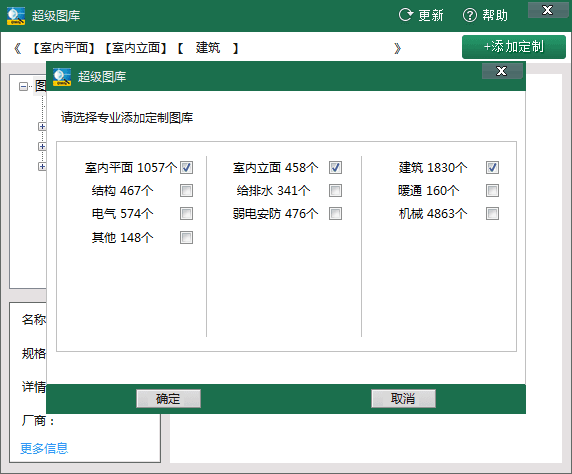The width and height of the screenshot is (572, 474).
Task: Click the 弱电安防 476个 label
Action: point(275,214)
